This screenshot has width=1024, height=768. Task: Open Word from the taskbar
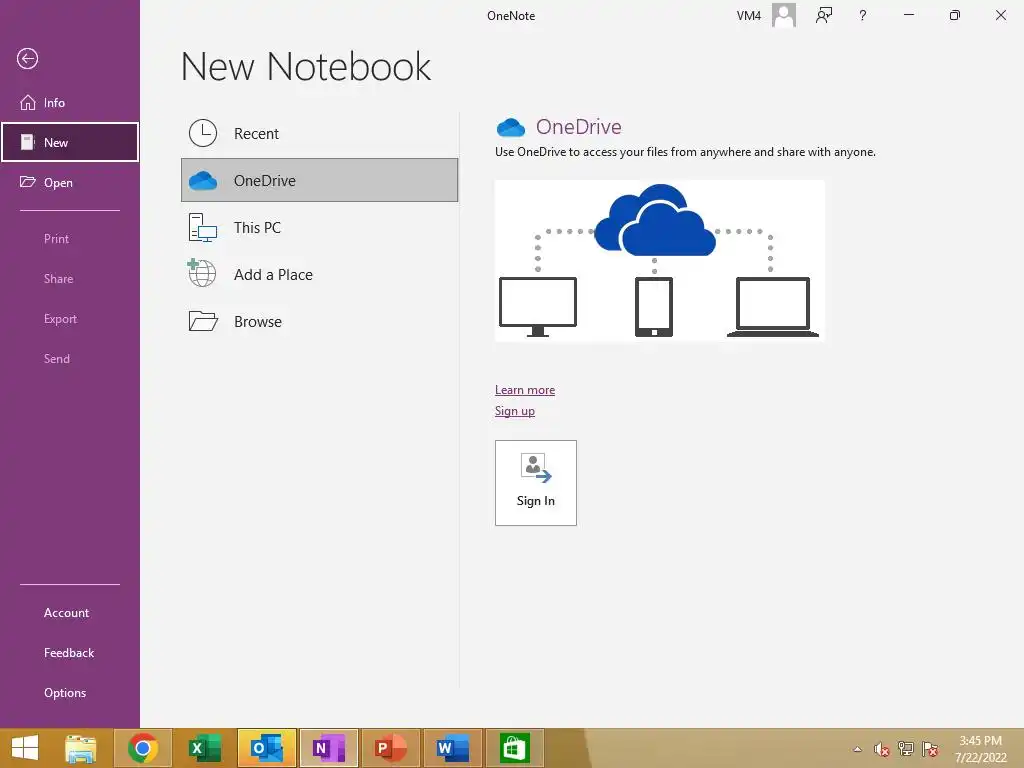tap(453, 748)
